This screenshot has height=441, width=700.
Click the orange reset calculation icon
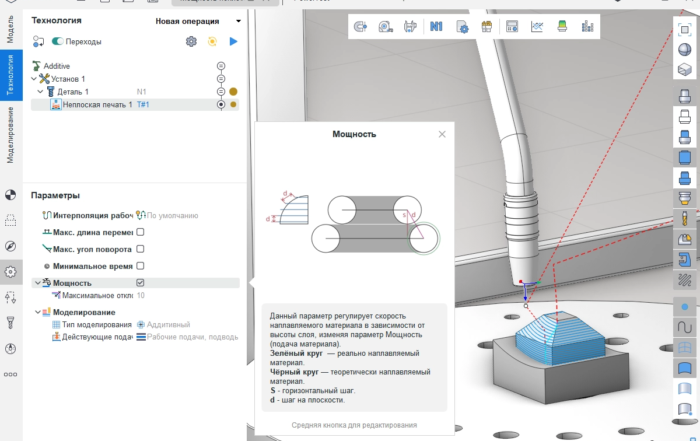[x=212, y=41]
